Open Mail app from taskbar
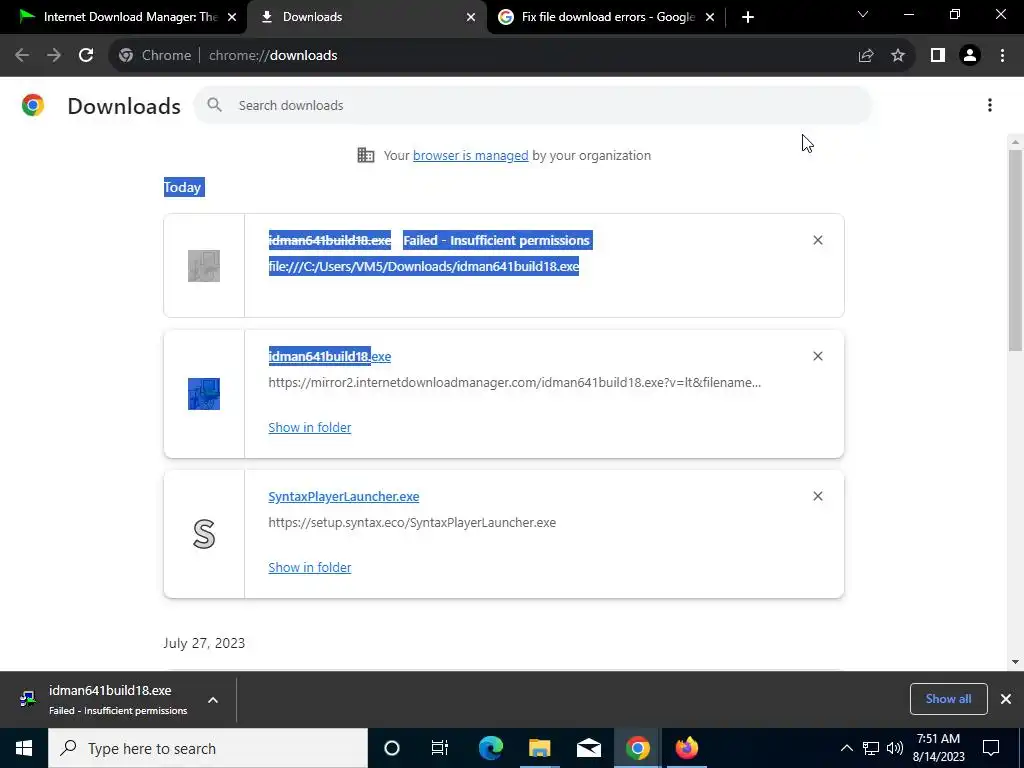 (588, 748)
